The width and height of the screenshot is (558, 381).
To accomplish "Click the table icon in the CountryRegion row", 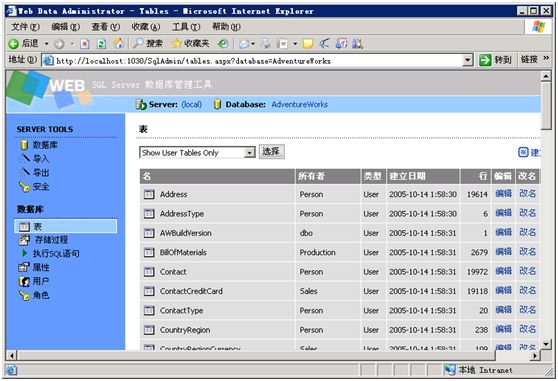I will coord(149,330).
